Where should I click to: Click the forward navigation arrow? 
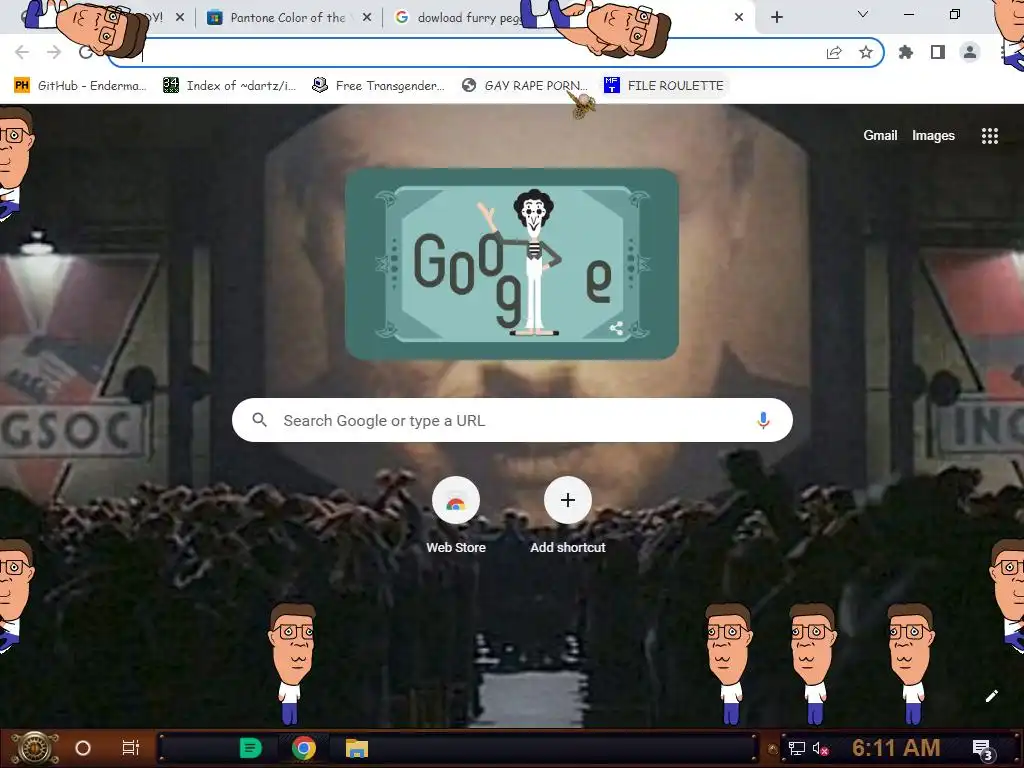pyautogui.click(x=54, y=52)
